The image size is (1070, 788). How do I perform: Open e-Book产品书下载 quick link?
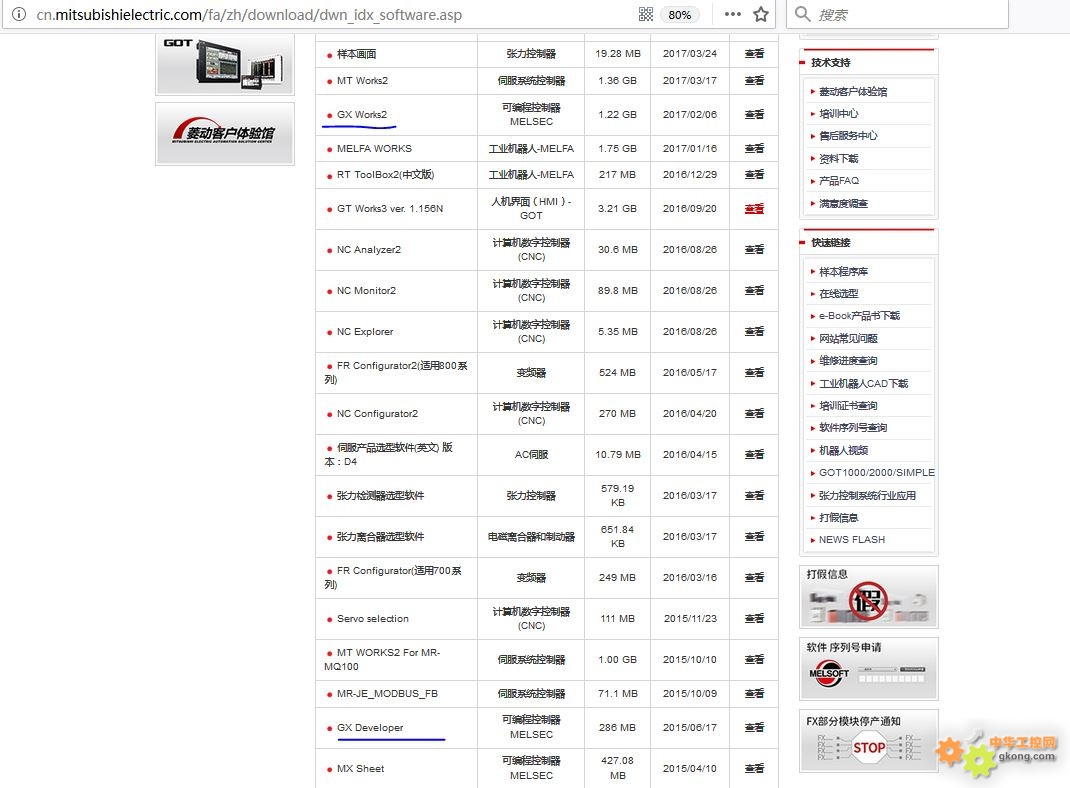coord(859,316)
